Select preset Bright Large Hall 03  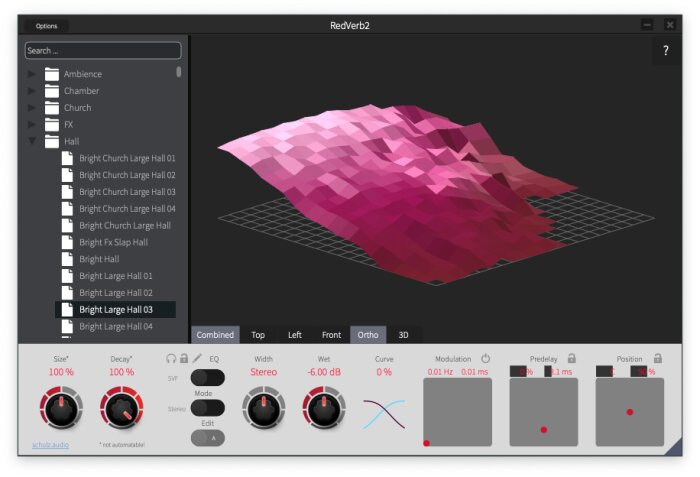pos(116,310)
